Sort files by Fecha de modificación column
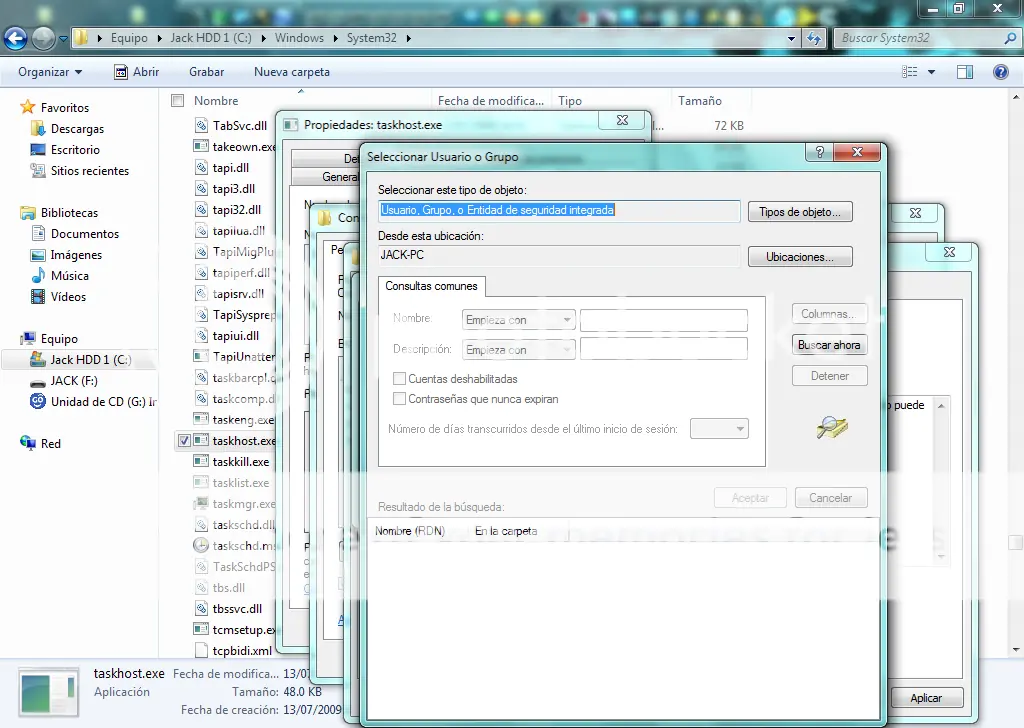Screen dimensions: 1024x728 491,101
